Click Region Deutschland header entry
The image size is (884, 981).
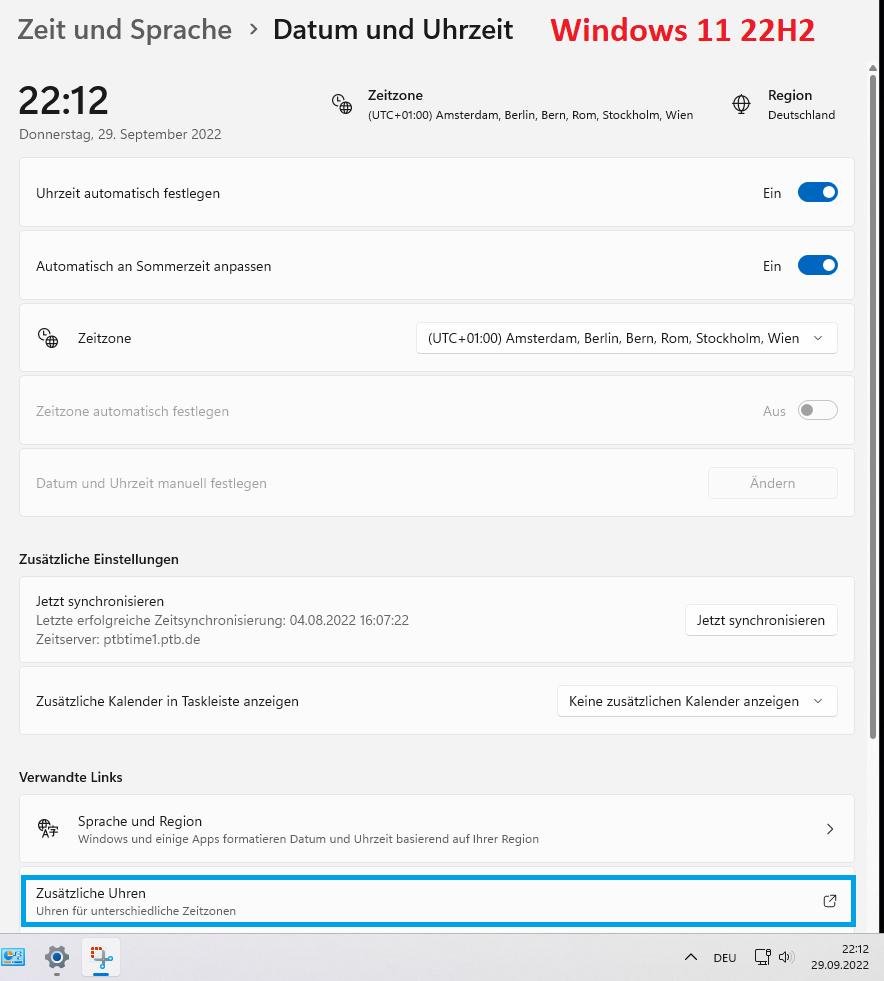[x=784, y=104]
